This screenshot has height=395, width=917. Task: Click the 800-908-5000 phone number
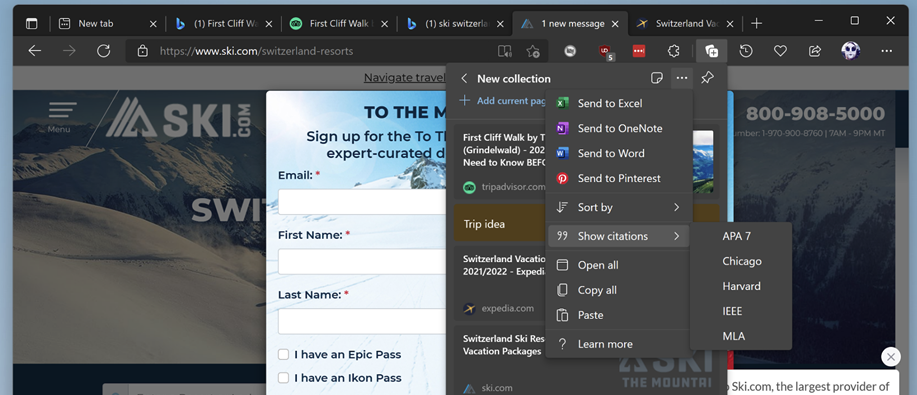coord(815,114)
